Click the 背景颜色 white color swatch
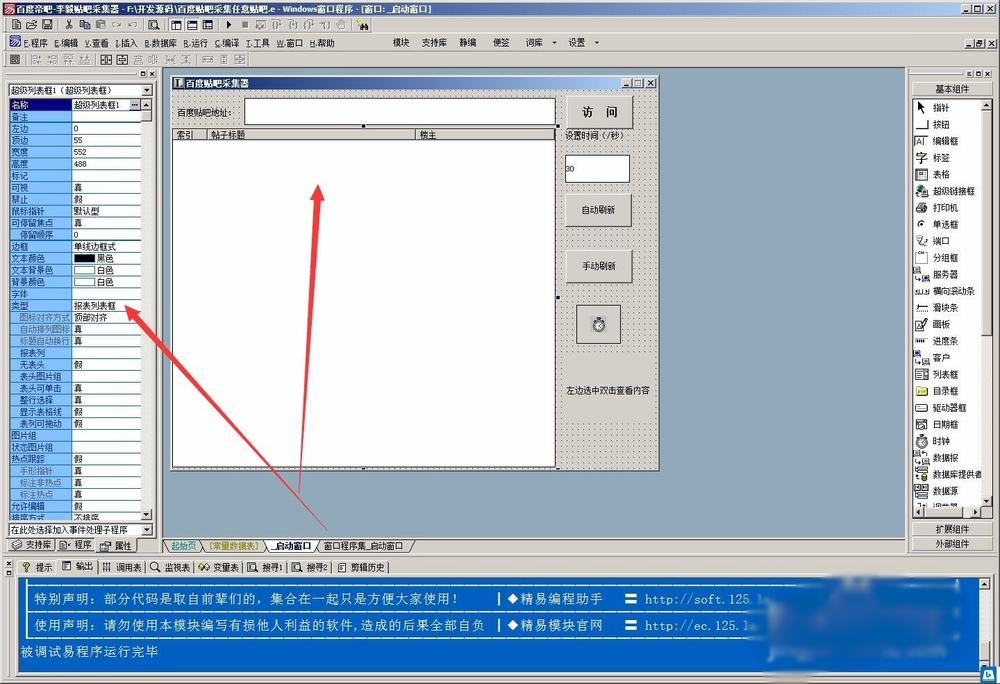The height and width of the screenshot is (684, 1000). point(84,282)
